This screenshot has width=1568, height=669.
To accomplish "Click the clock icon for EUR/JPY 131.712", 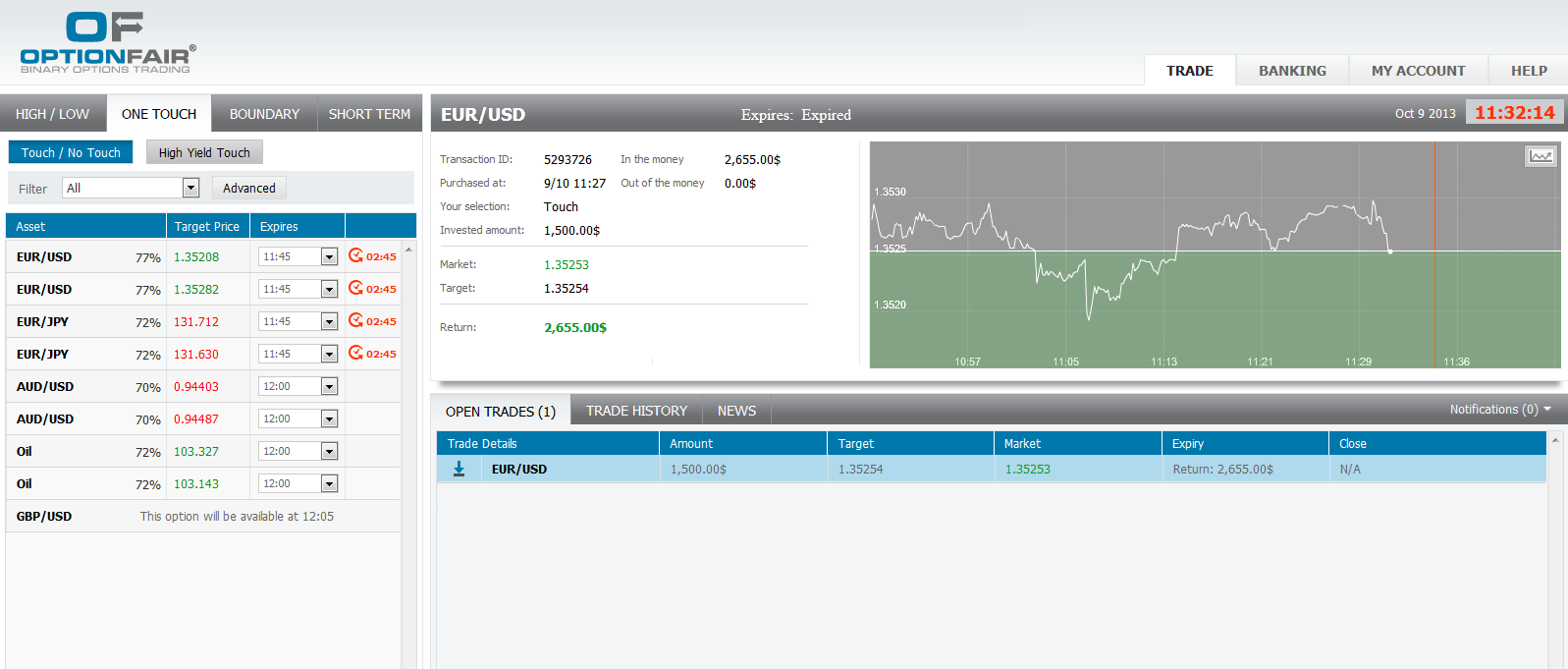I will 355,320.
